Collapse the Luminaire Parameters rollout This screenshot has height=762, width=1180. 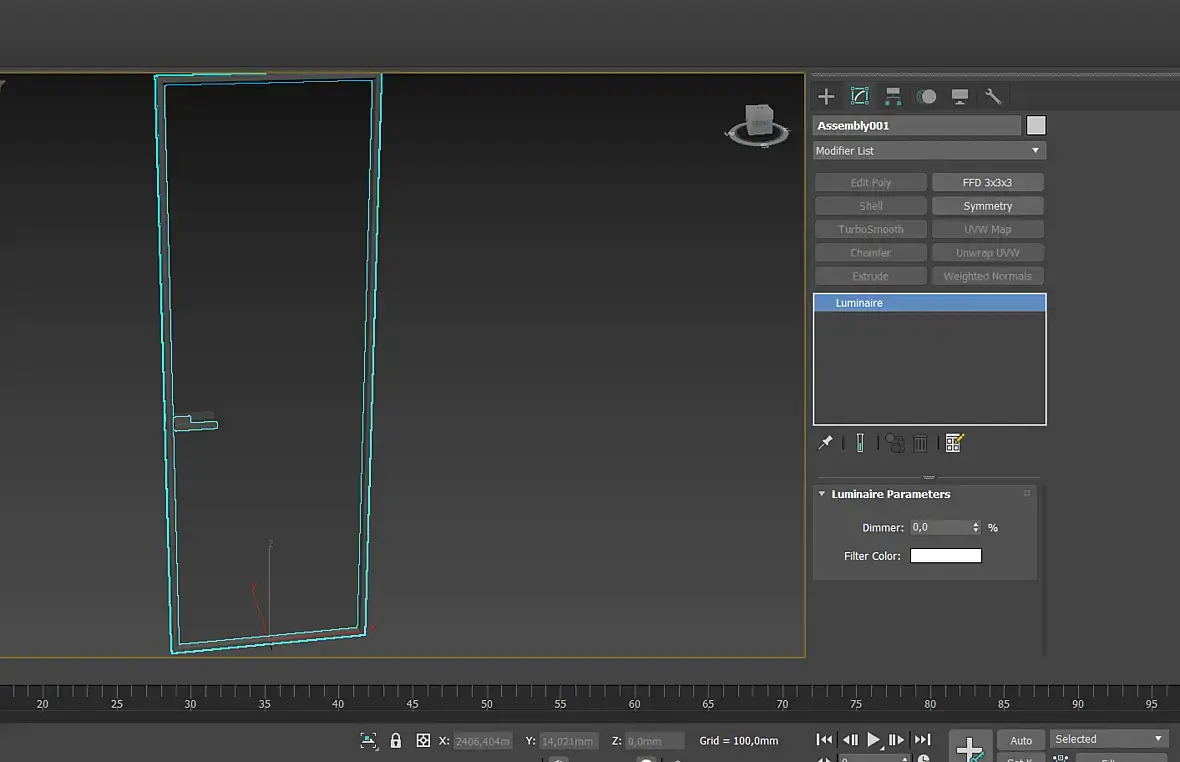(822, 494)
